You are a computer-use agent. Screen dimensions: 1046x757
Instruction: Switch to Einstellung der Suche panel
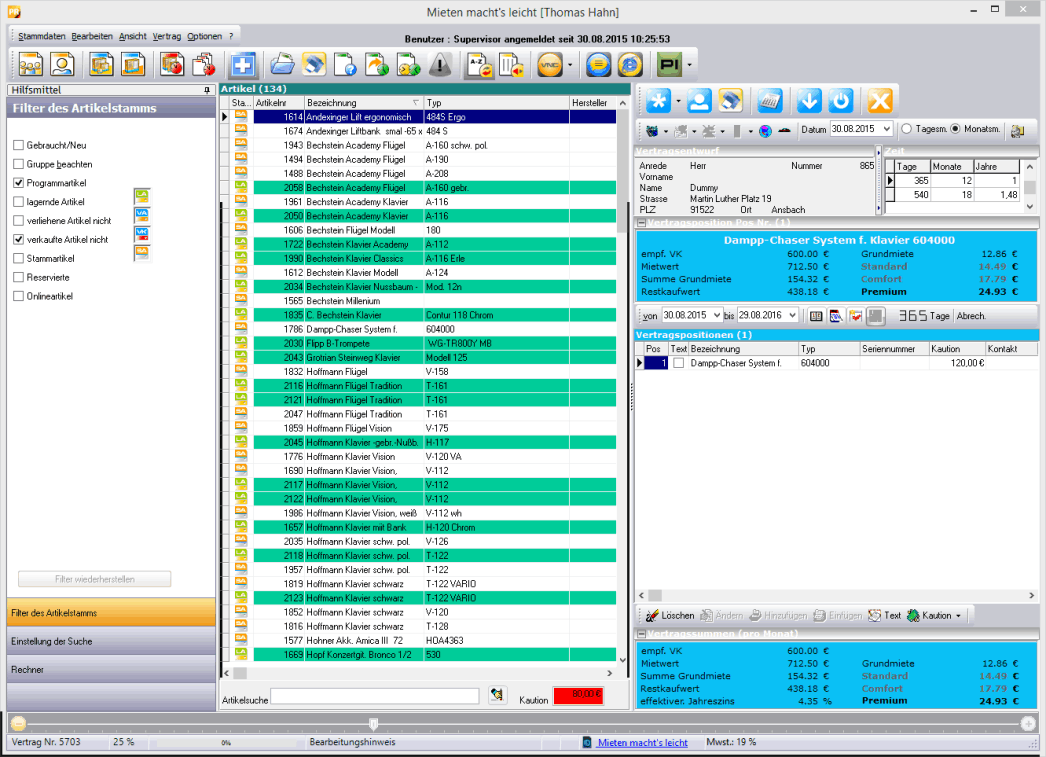pos(111,641)
